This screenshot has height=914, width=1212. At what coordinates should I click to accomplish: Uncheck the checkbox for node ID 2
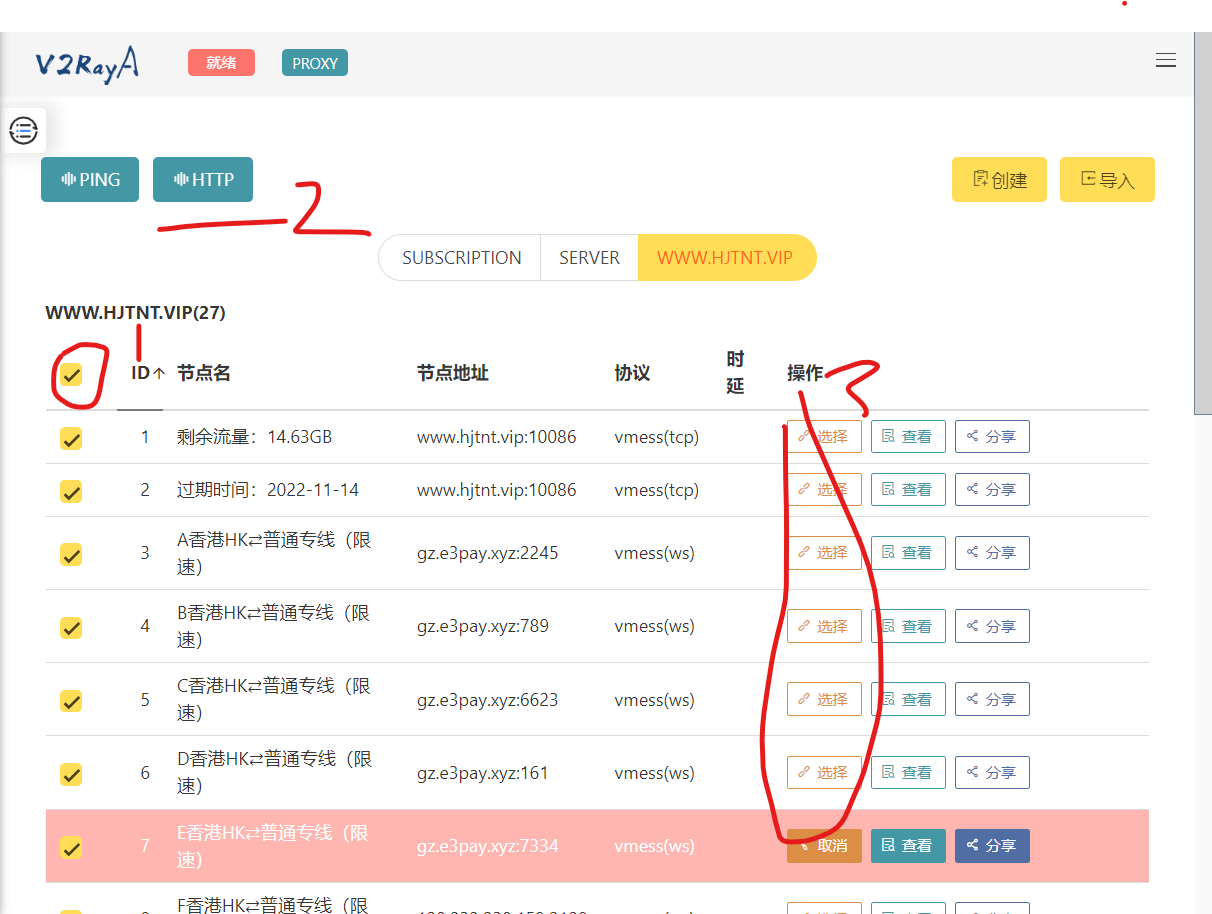point(71,491)
